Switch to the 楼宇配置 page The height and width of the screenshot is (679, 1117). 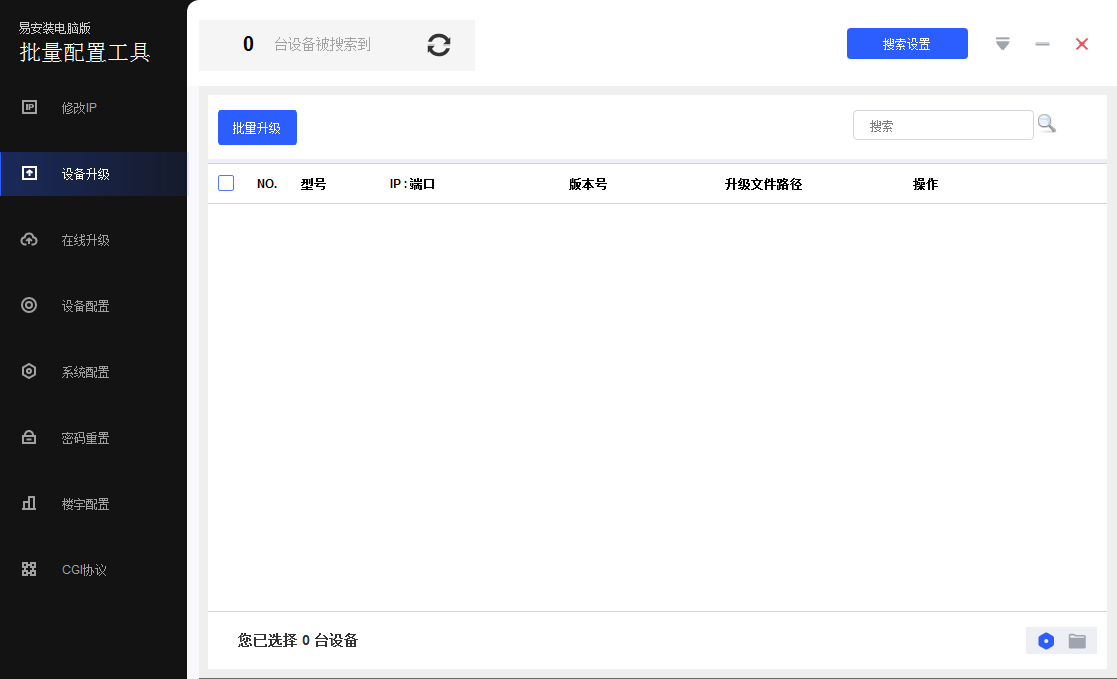(x=84, y=504)
